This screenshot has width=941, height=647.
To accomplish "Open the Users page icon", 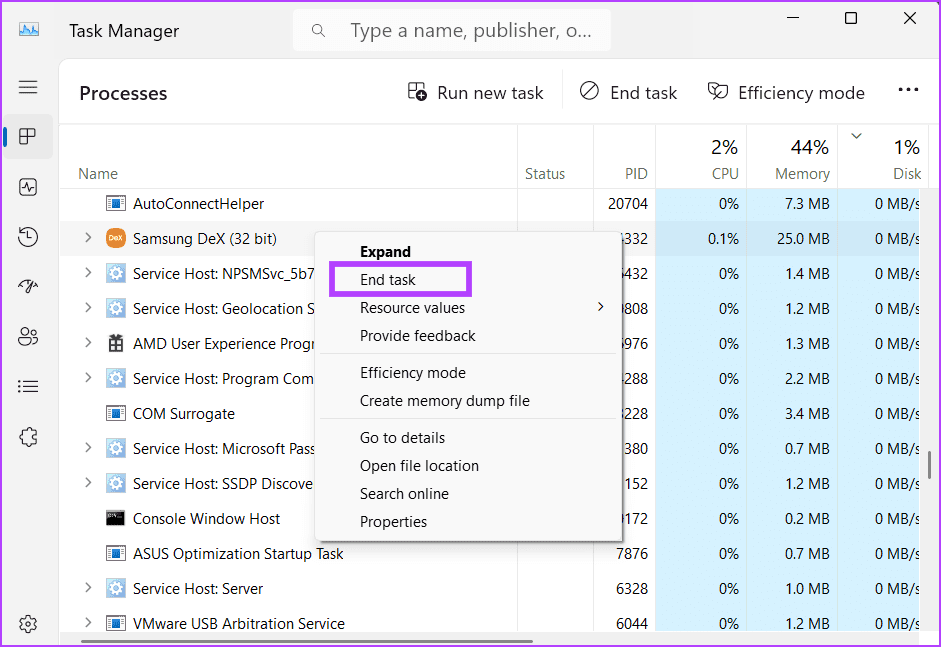I will pyautogui.click(x=28, y=337).
